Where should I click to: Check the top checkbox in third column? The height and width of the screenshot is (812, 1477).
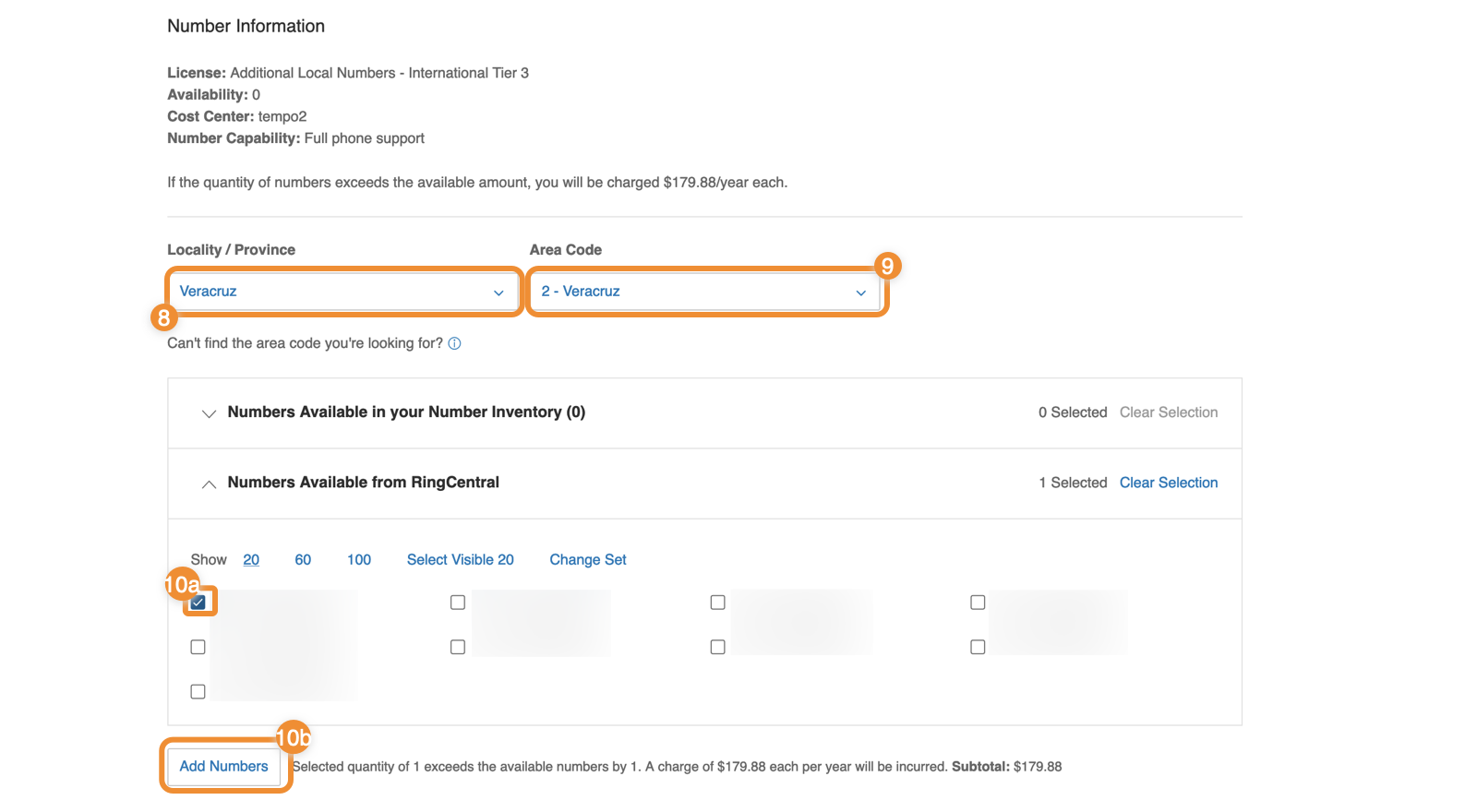click(x=717, y=603)
